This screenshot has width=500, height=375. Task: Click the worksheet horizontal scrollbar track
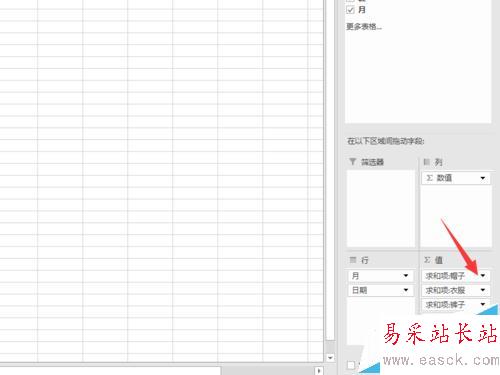(268, 371)
